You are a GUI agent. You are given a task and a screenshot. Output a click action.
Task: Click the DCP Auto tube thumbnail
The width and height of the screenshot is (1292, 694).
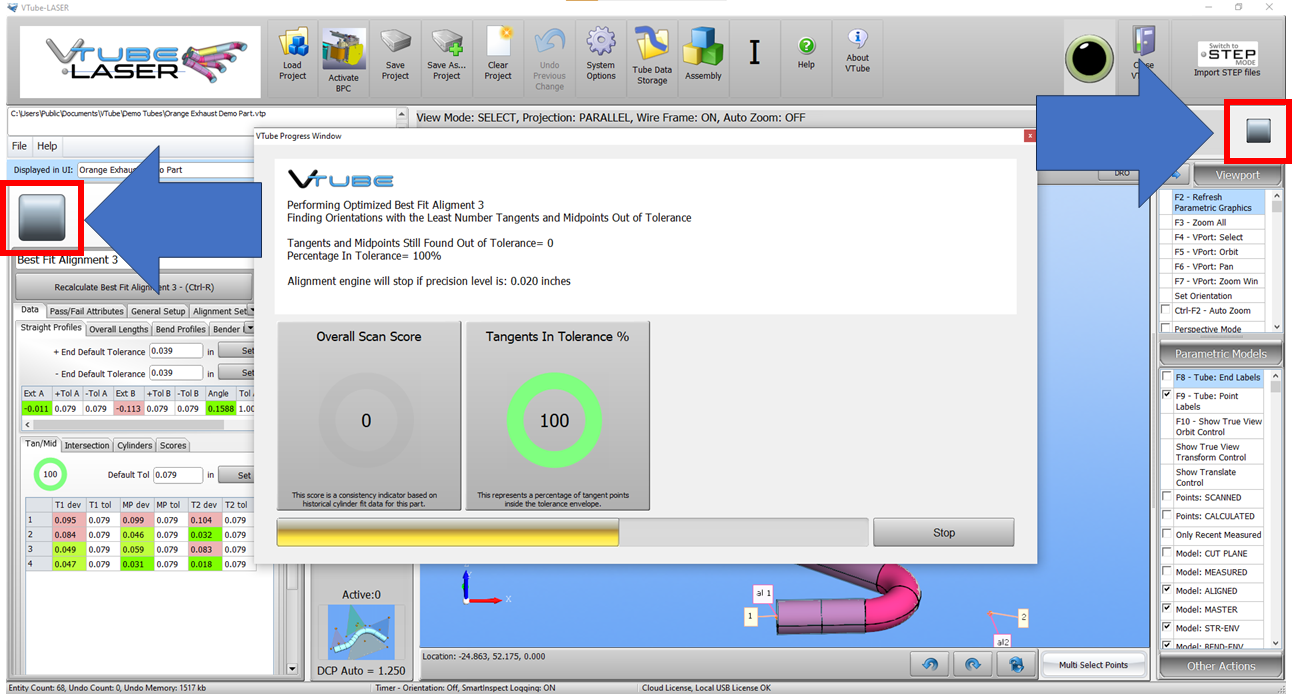point(361,632)
